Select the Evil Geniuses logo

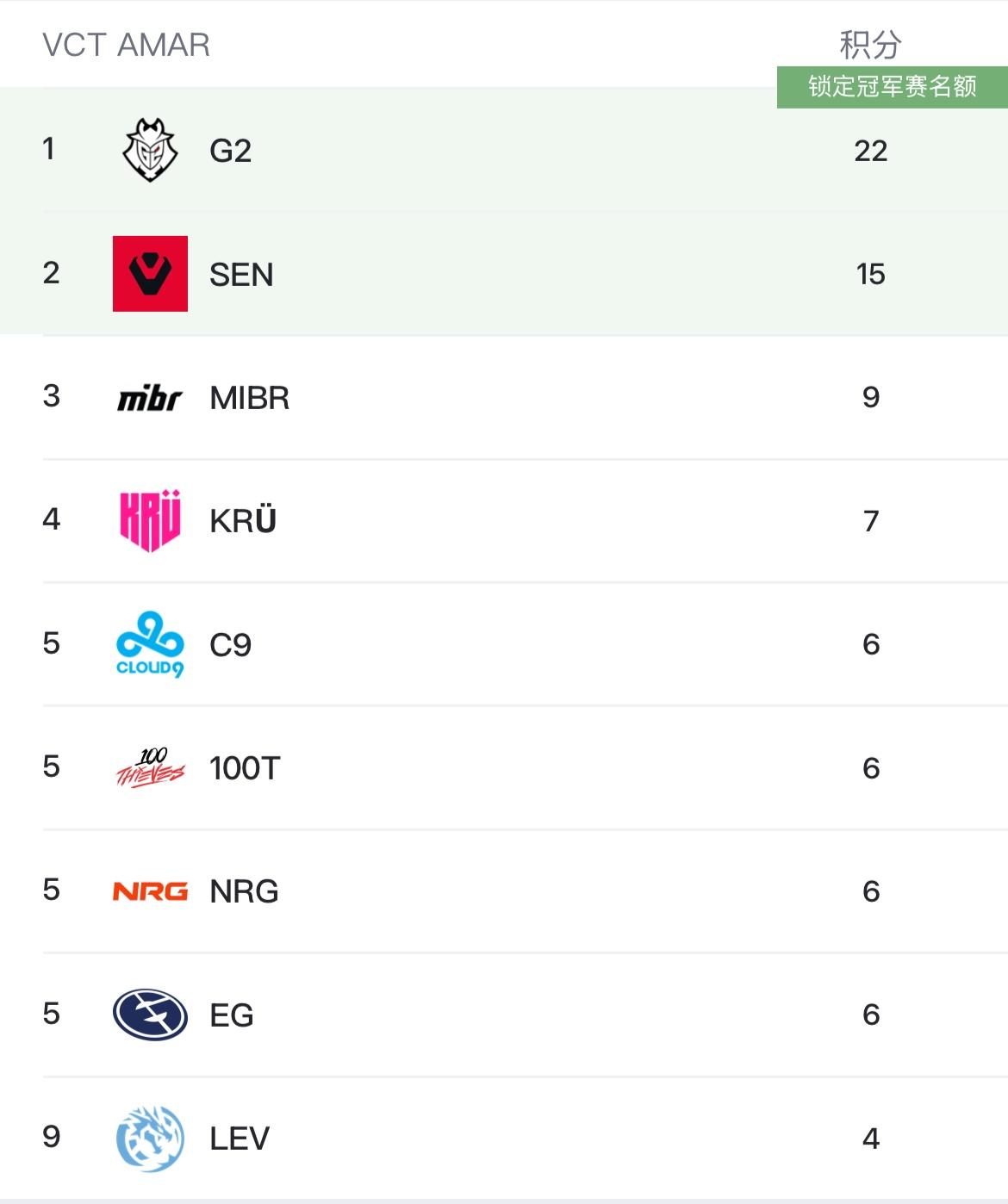(x=150, y=1015)
